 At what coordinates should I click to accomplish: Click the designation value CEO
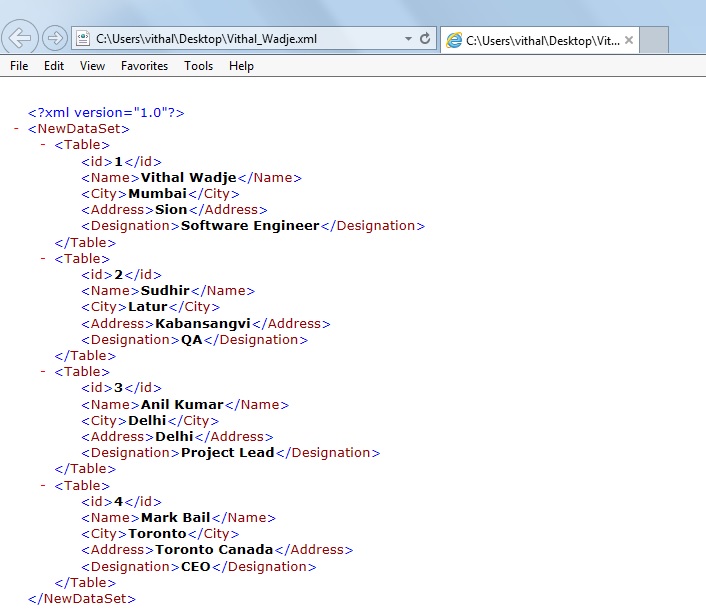click(x=195, y=567)
